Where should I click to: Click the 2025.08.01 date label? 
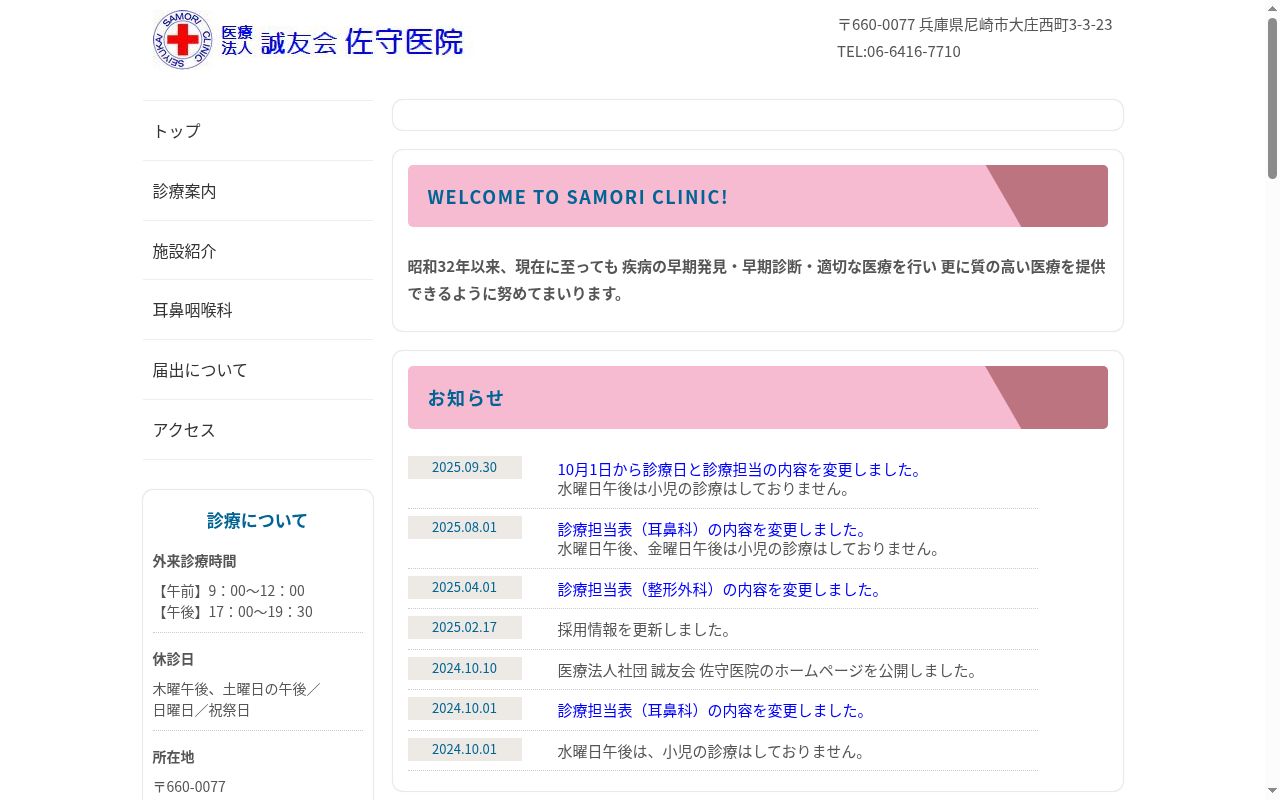click(464, 527)
